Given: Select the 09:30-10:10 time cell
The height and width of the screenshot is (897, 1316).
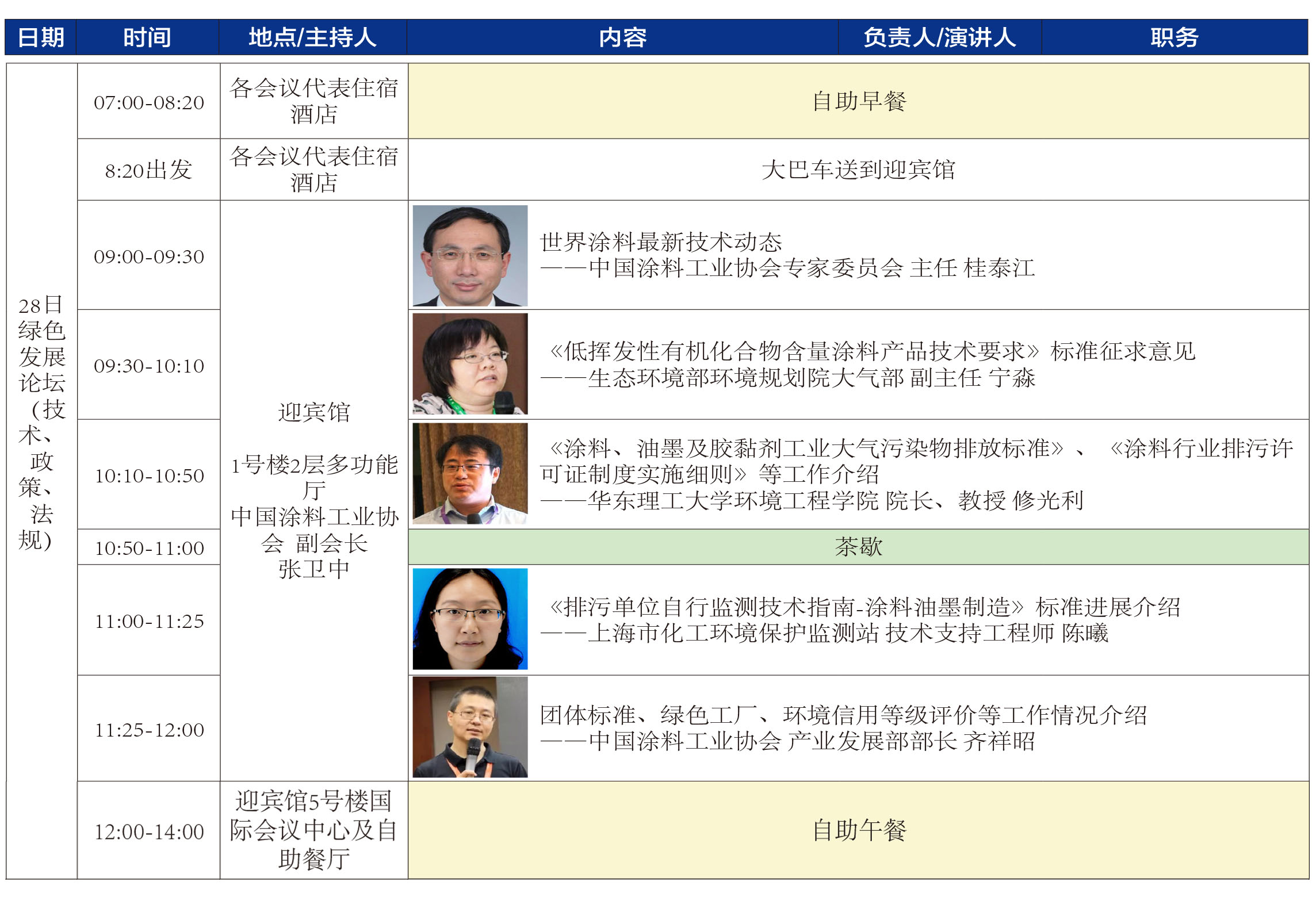Looking at the screenshot, I should pyautogui.click(x=149, y=365).
